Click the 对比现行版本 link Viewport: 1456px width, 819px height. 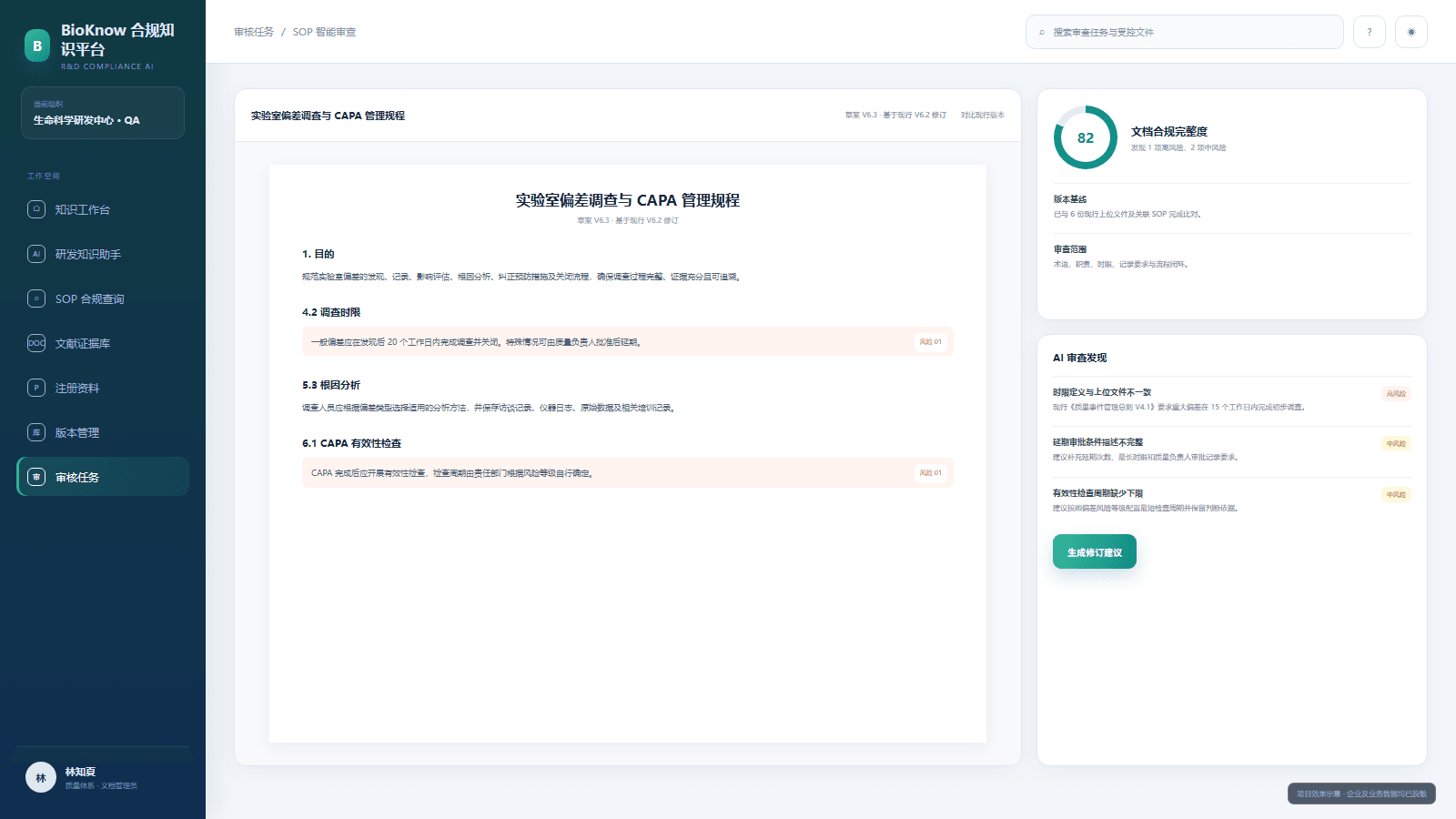pyautogui.click(x=983, y=116)
